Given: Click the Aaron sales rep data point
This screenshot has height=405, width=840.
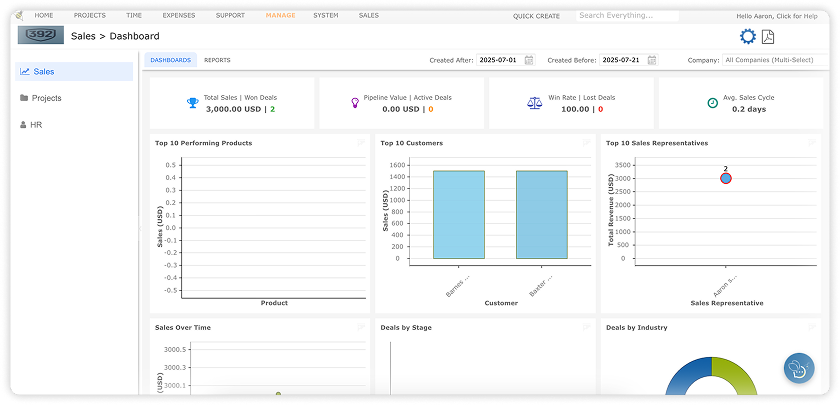Looking at the screenshot, I should (726, 178).
